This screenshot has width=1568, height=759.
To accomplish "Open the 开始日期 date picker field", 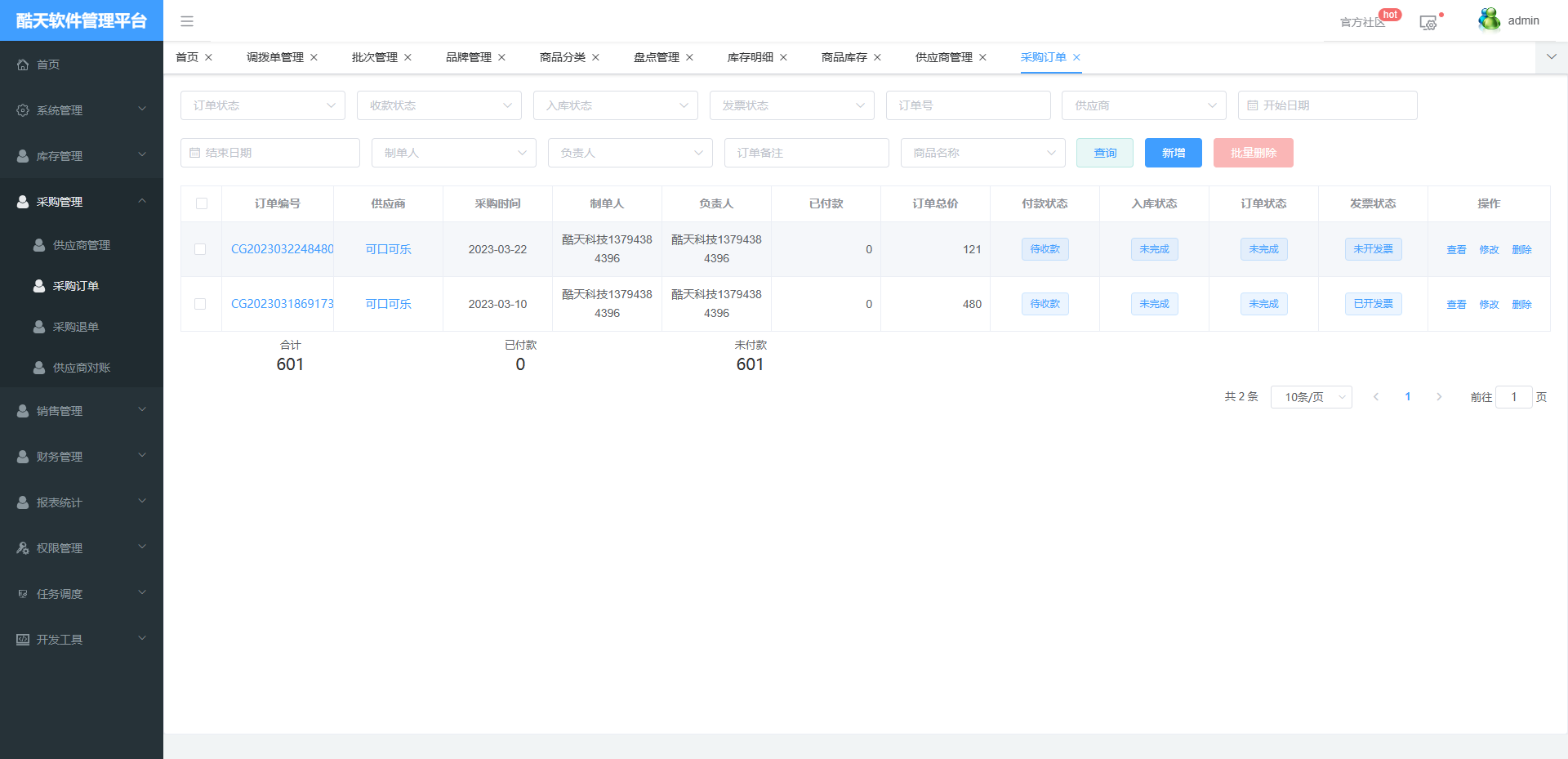I will tap(1327, 105).
